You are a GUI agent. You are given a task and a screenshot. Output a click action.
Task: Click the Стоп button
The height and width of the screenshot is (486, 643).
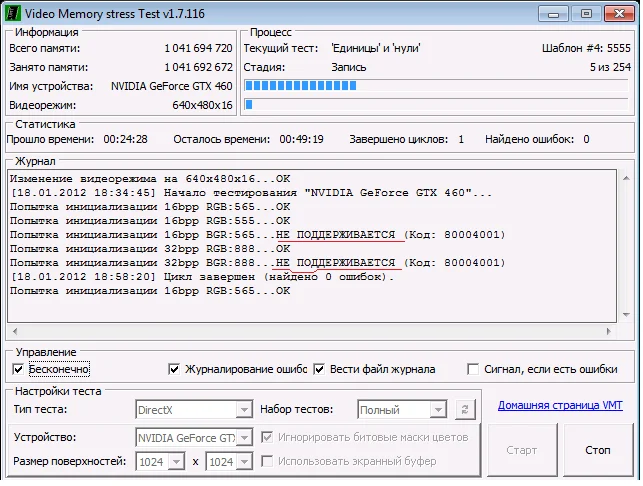click(x=597, y=450)
